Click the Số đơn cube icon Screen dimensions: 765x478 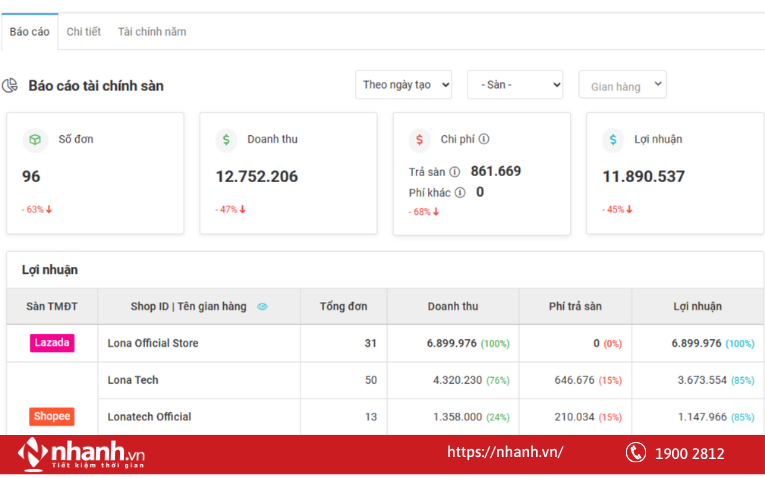click(x=35, y=140)
